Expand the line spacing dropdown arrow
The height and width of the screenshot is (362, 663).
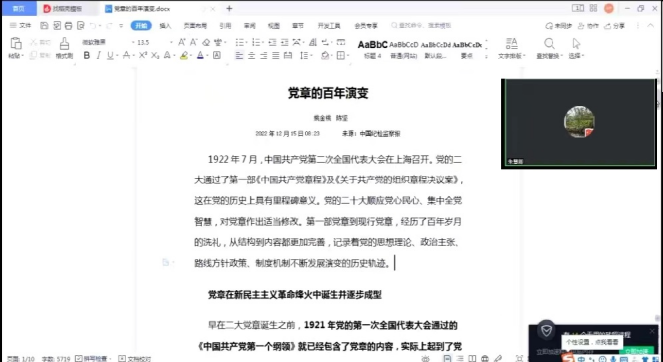(x=312, y=55)
